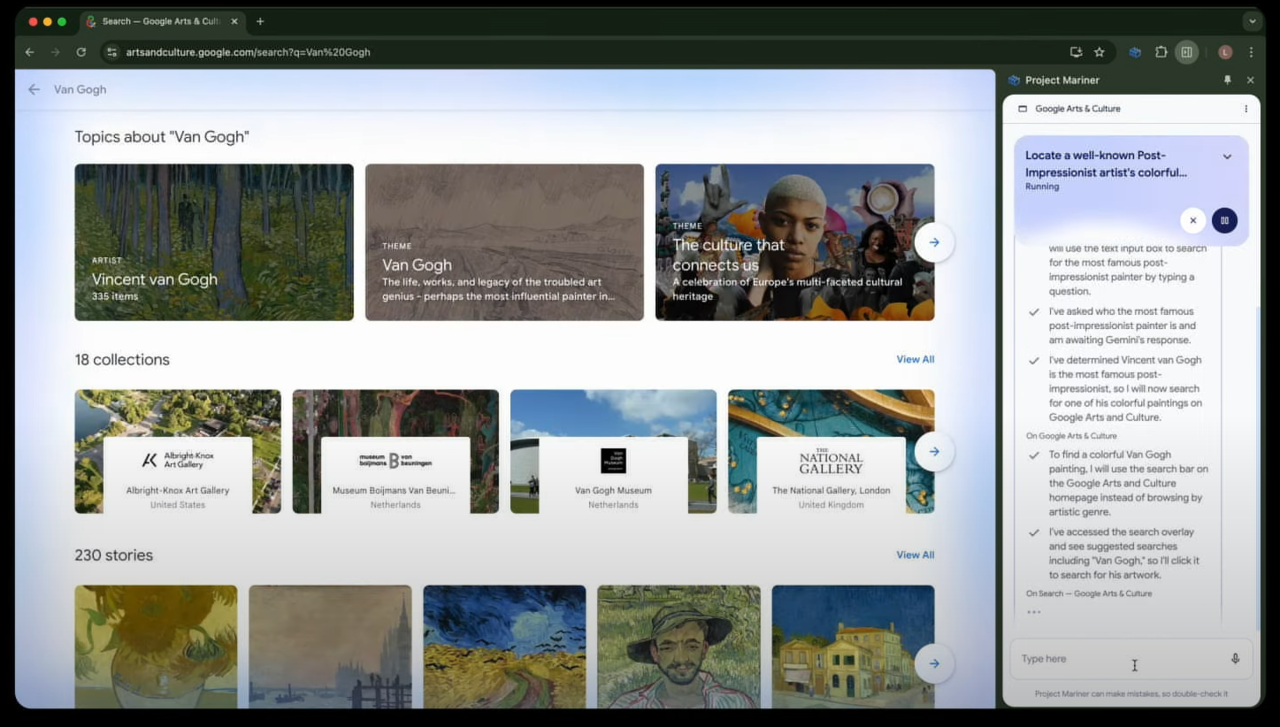
Task: Bookmark this page with the star icon
Action: (x=1099, y=52)
